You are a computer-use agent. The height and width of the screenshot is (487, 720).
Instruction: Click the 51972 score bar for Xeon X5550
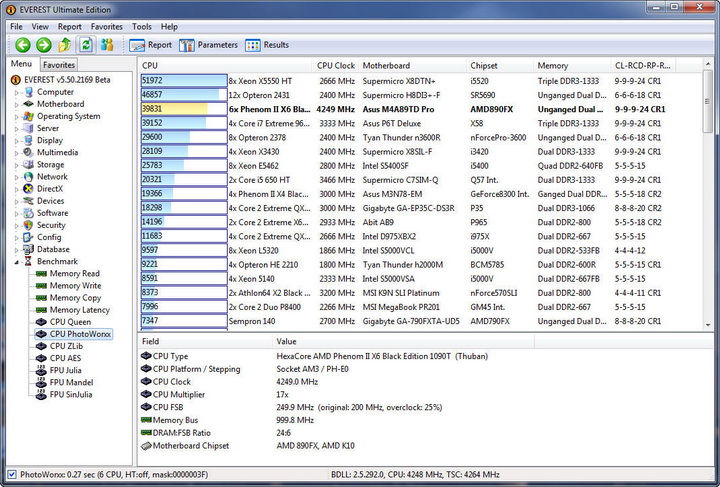coord(184,81)
